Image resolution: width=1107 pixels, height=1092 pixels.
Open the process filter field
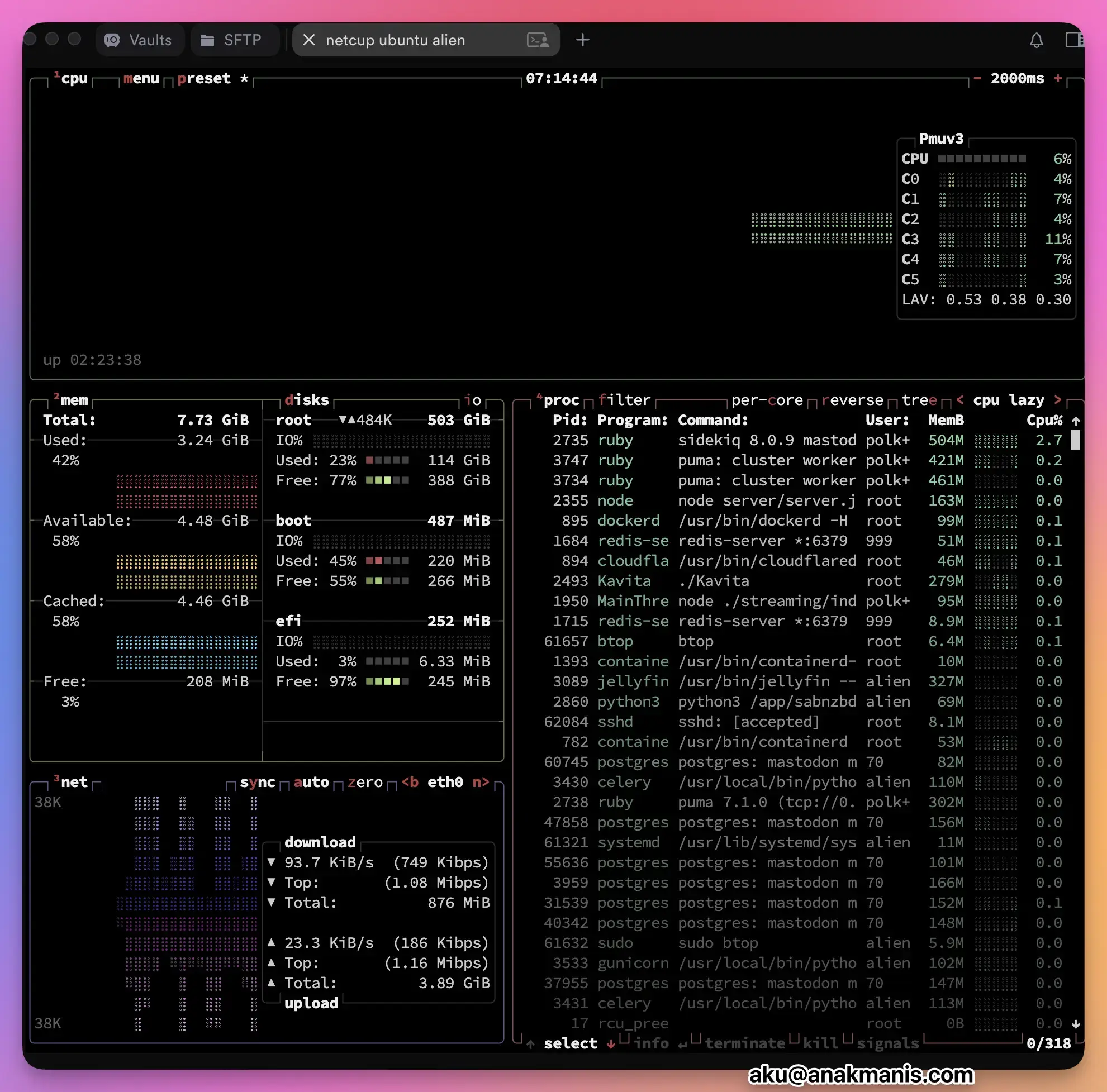(625, 400)
